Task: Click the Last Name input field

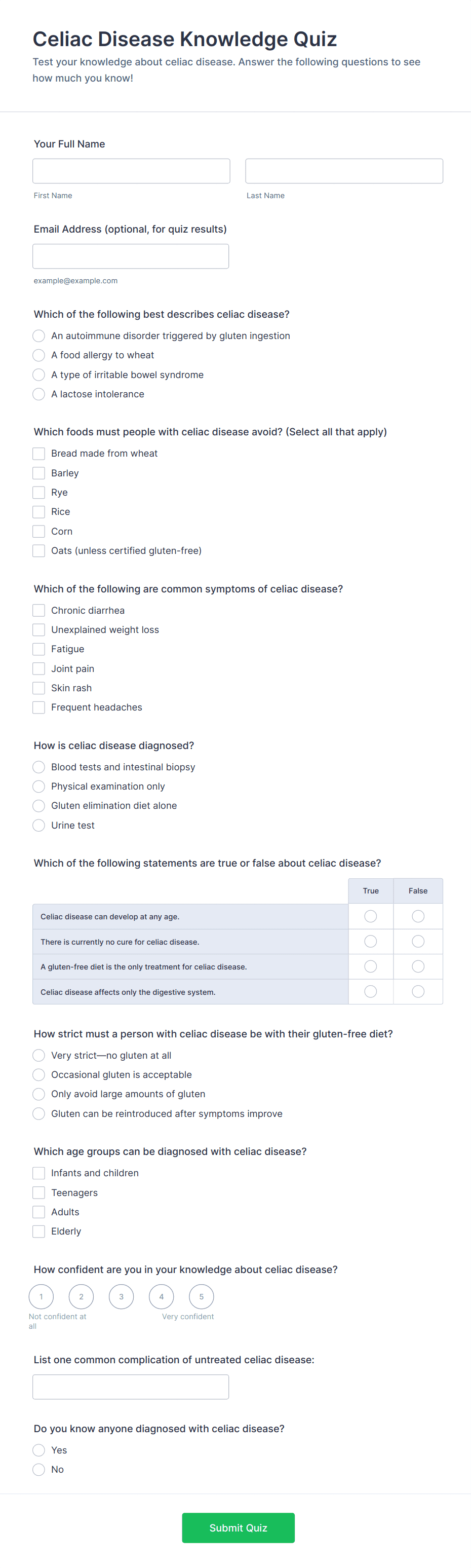Action: click(344, 171)
